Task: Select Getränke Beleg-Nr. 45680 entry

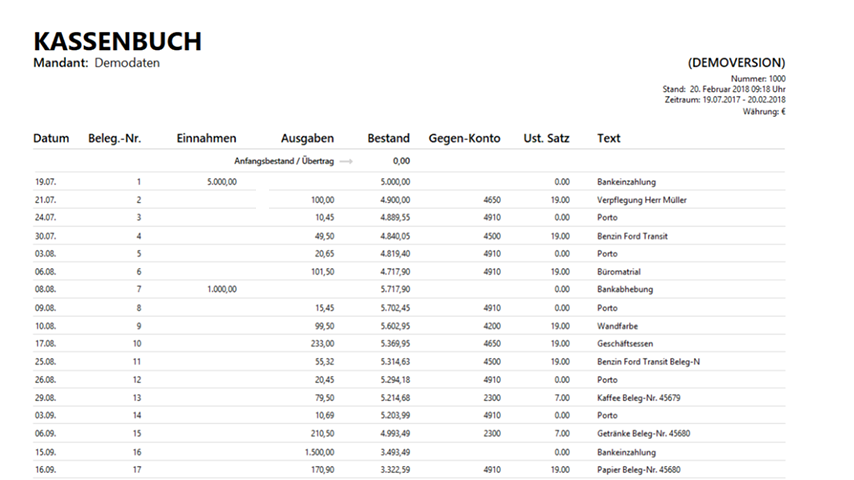Action: point(643,434)
